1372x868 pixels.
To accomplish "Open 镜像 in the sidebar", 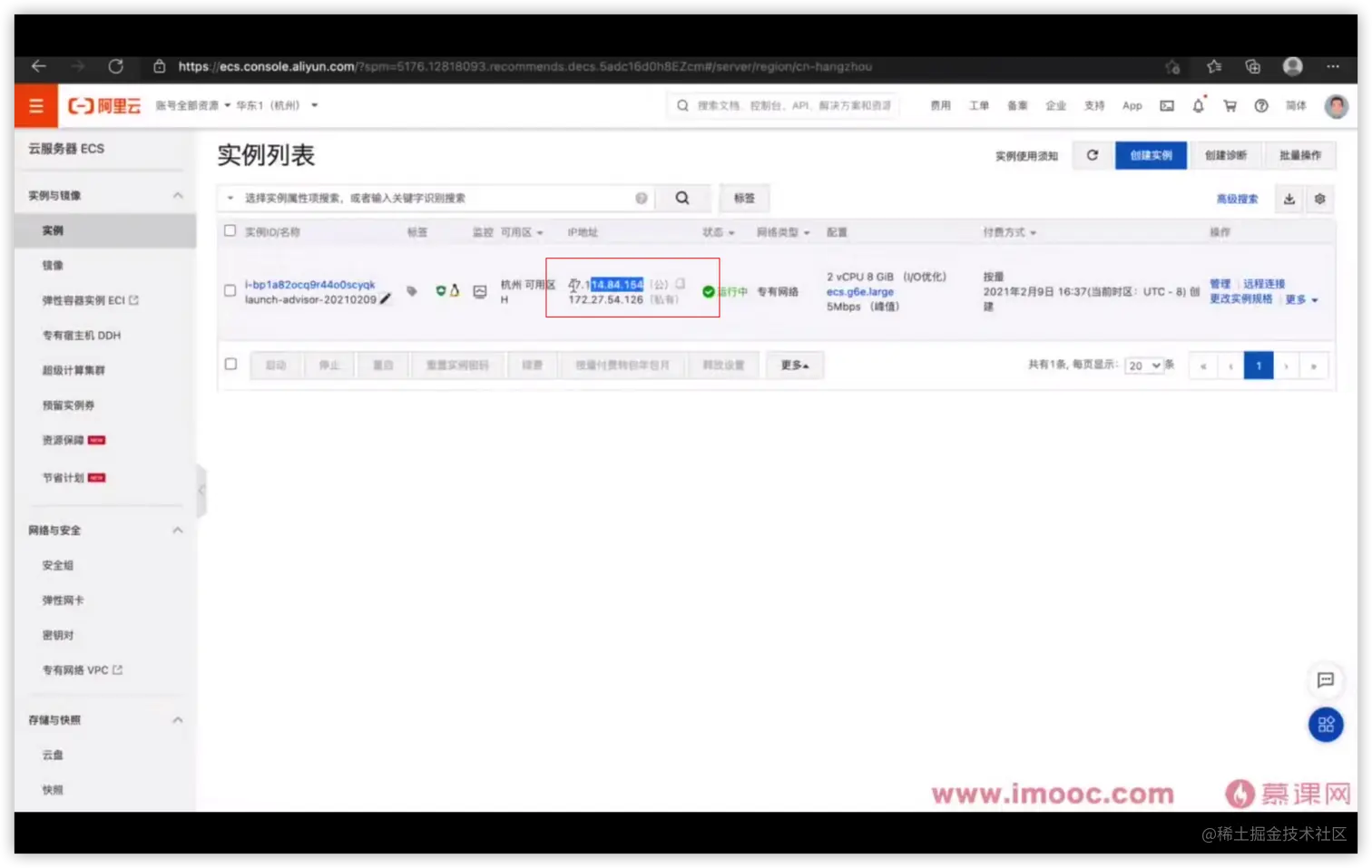I will pyautogui.click(x=53, y=266).
